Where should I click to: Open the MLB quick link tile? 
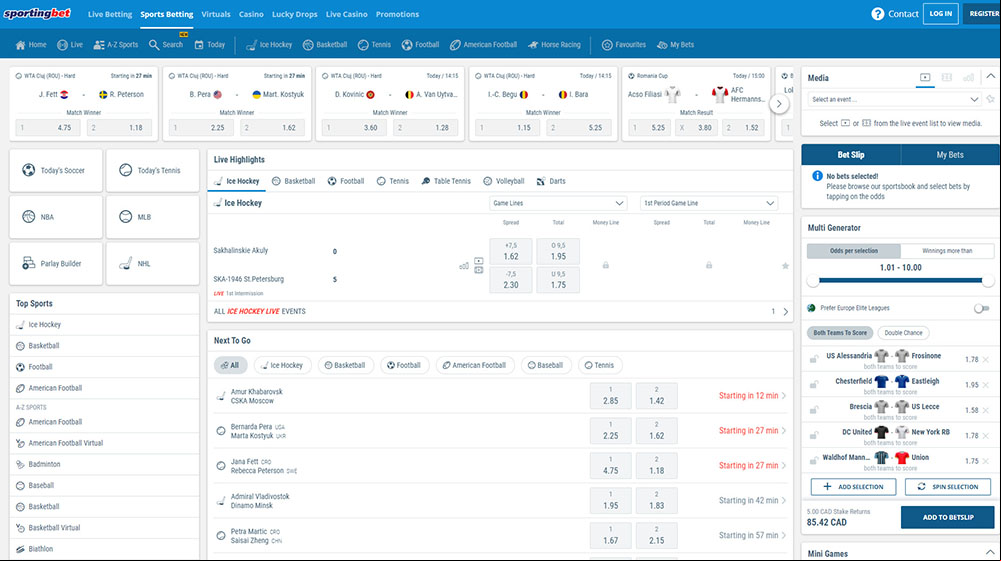[x=153, y=217]
